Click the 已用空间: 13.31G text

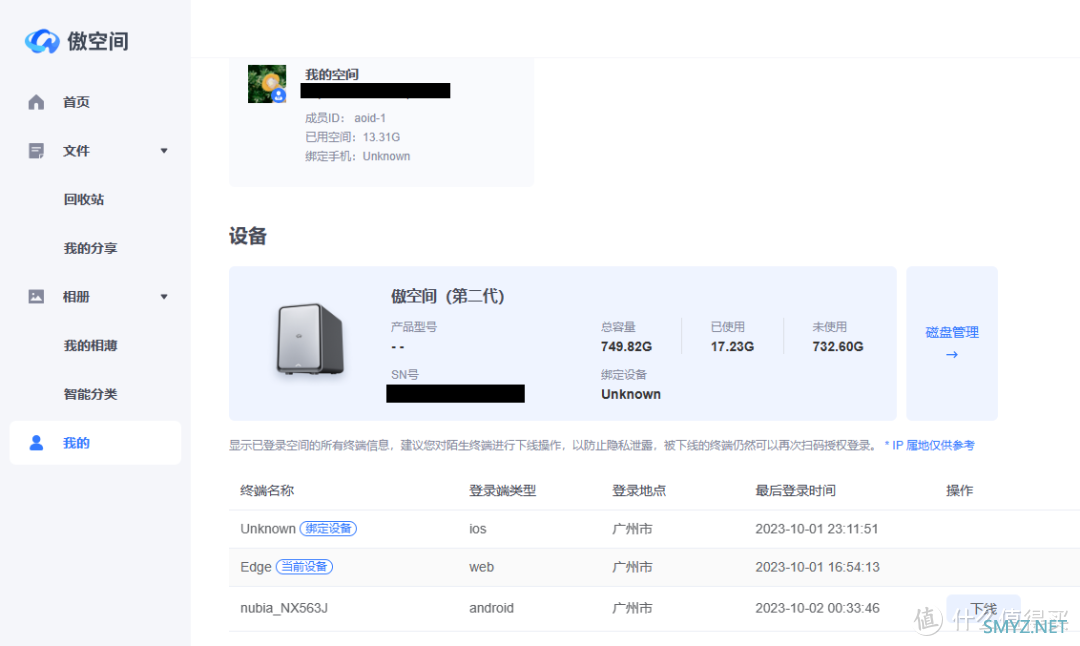coord(353,137)
